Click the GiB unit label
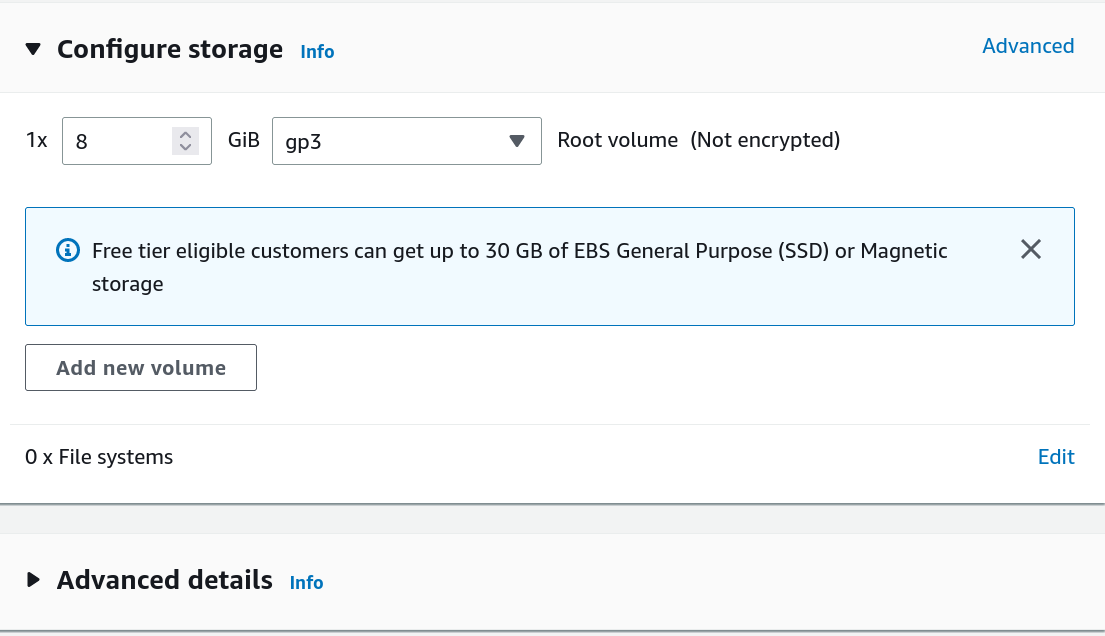1105x636 pixels. coord(244,140)
